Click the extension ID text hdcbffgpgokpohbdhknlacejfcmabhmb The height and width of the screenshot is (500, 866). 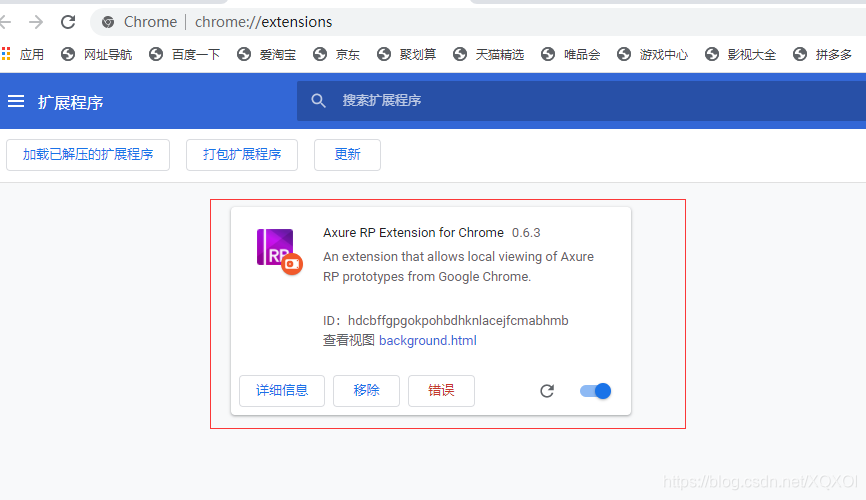tap(458, 320)
